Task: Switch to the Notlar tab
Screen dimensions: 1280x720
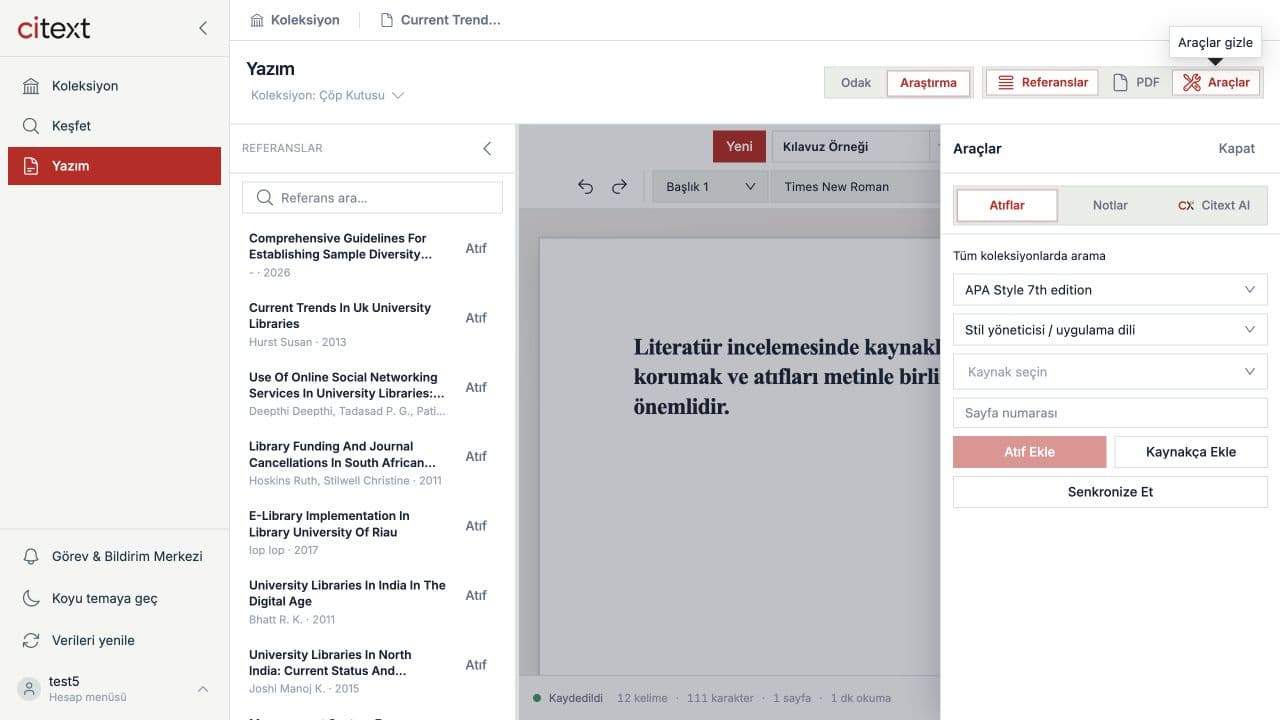Action: coord(1110,205)
